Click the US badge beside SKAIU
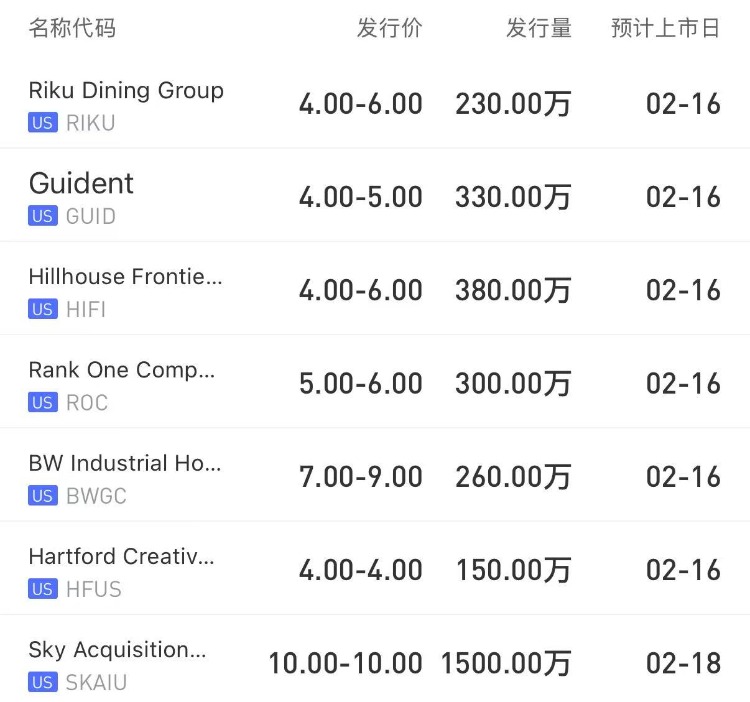750x702 pixels. [x=43, y=682]
